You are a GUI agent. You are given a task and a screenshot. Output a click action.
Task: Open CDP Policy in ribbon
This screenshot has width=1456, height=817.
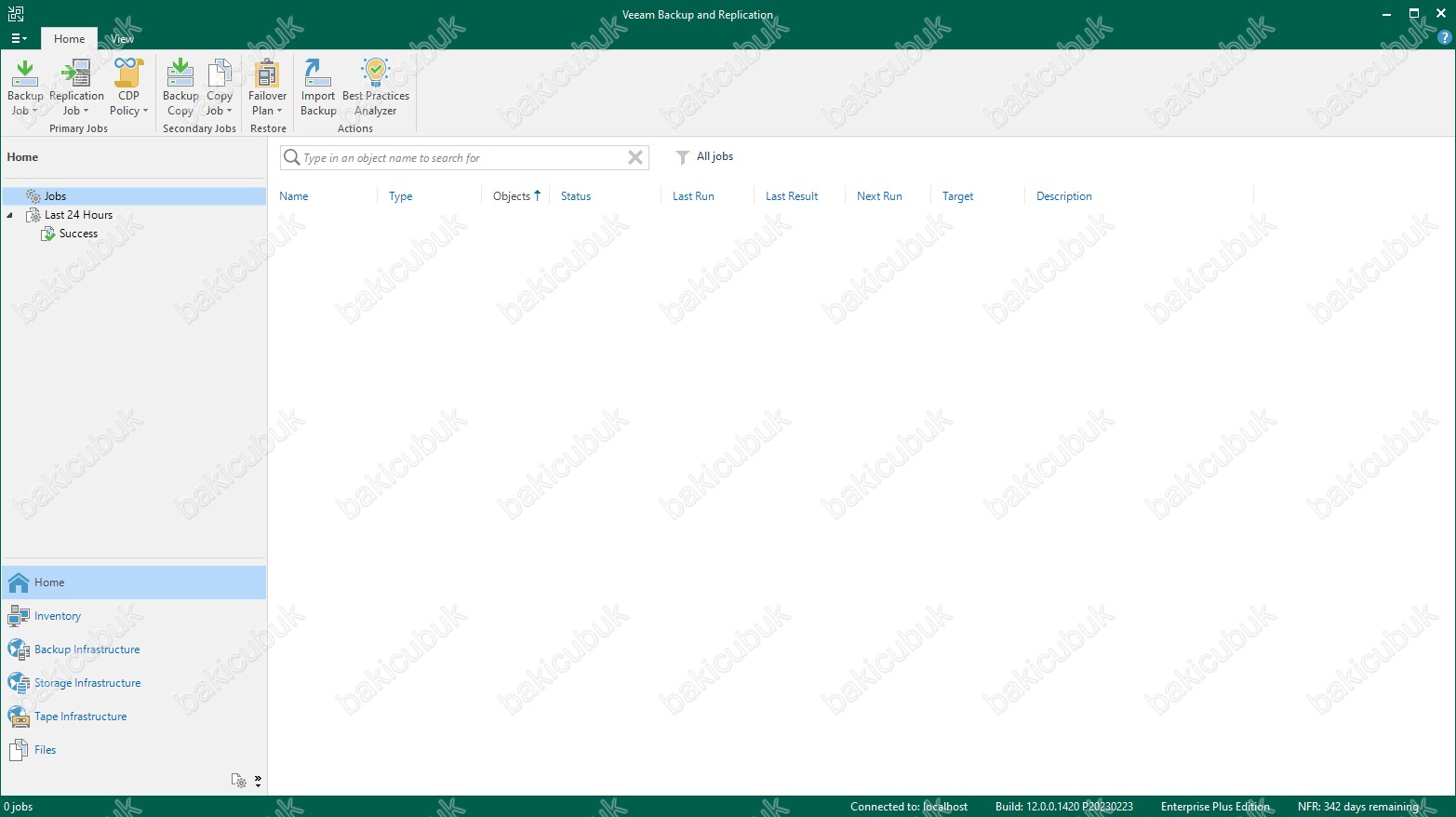[128, 87]
